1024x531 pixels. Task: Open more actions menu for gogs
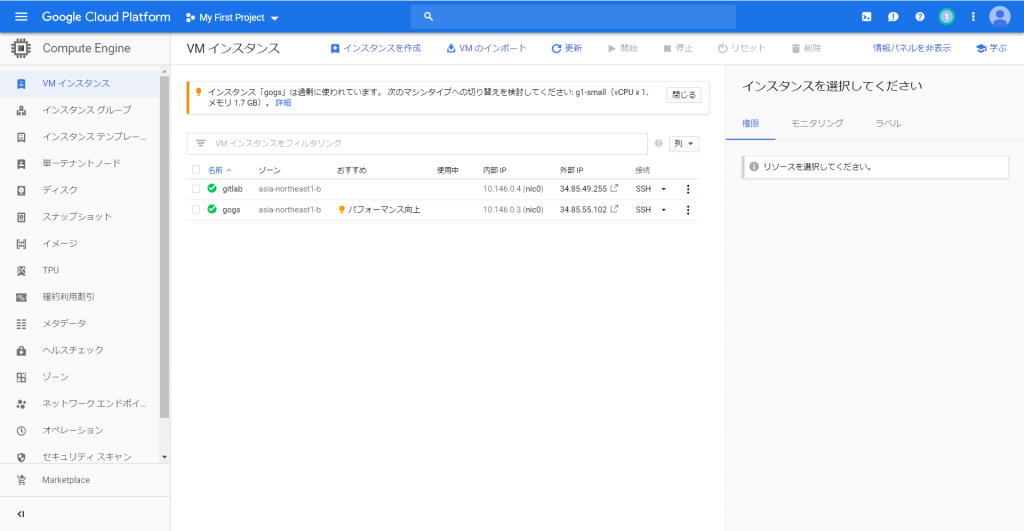coord(687,210)
